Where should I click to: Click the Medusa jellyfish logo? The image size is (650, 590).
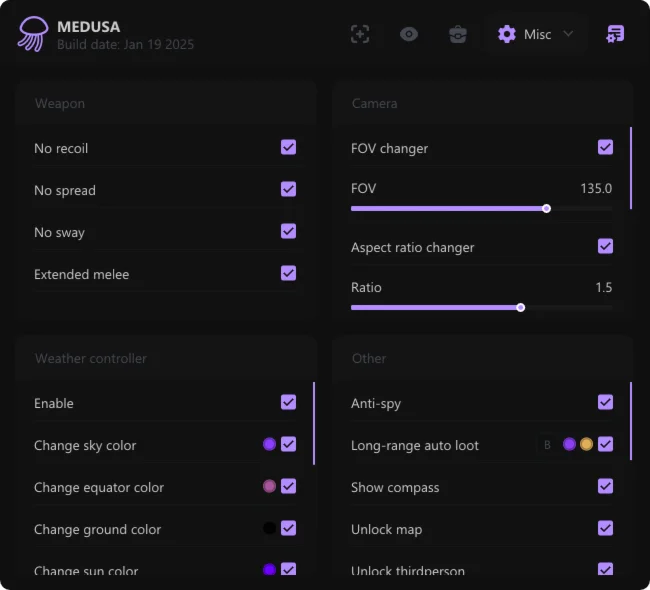click(32, 34)
